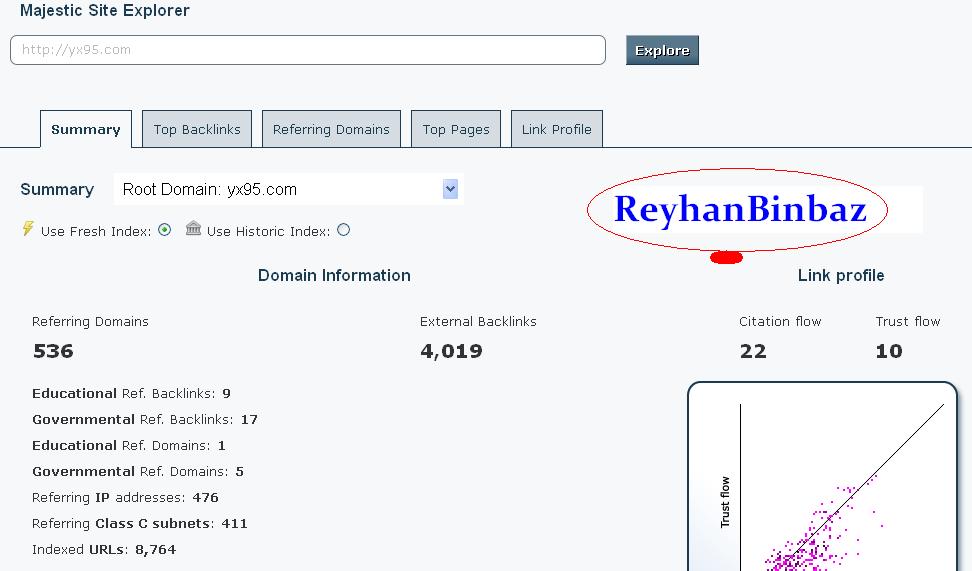Click the Link profile heading
This screenshot has width=972, height=571.
[x=841, y=275]
